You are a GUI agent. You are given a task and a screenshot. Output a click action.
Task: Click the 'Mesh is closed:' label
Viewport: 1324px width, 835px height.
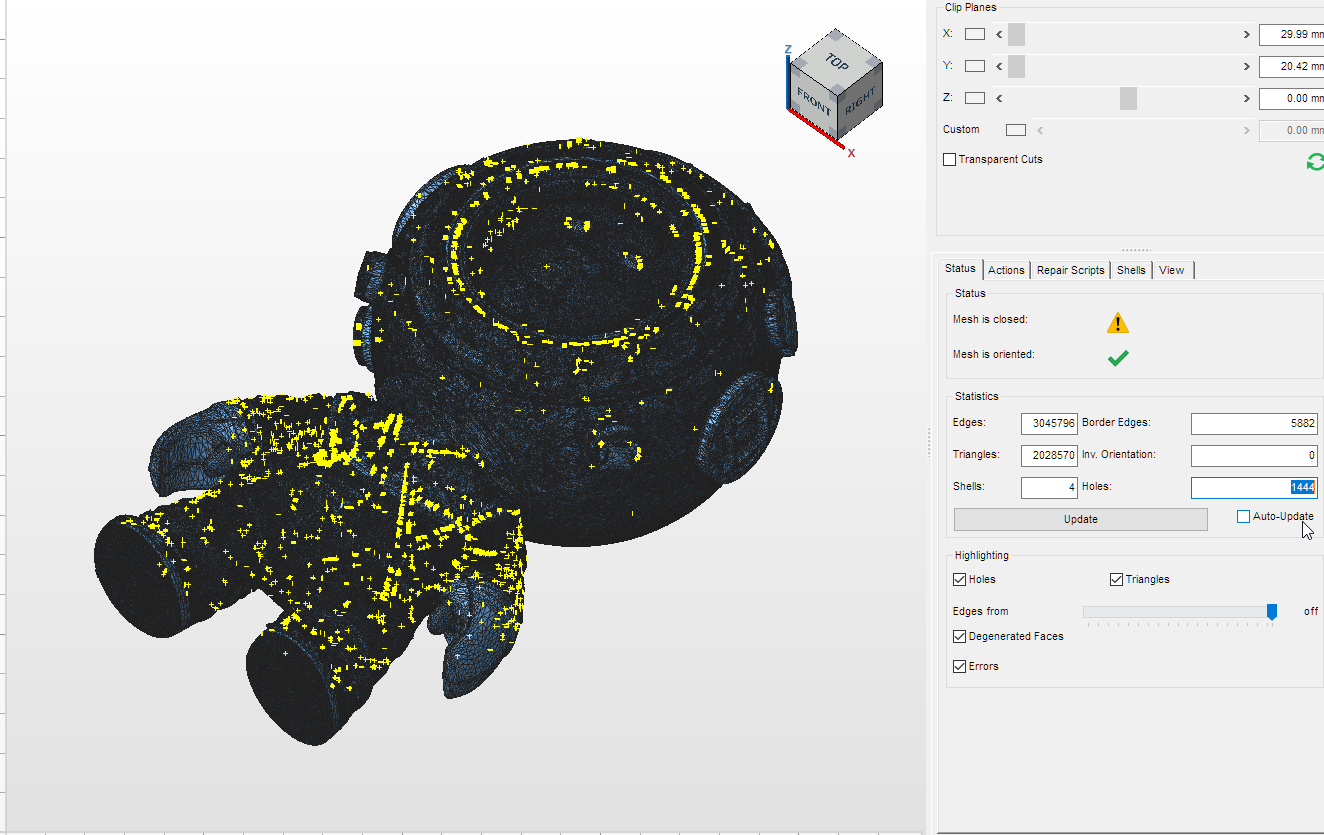[x=990, y=320]
